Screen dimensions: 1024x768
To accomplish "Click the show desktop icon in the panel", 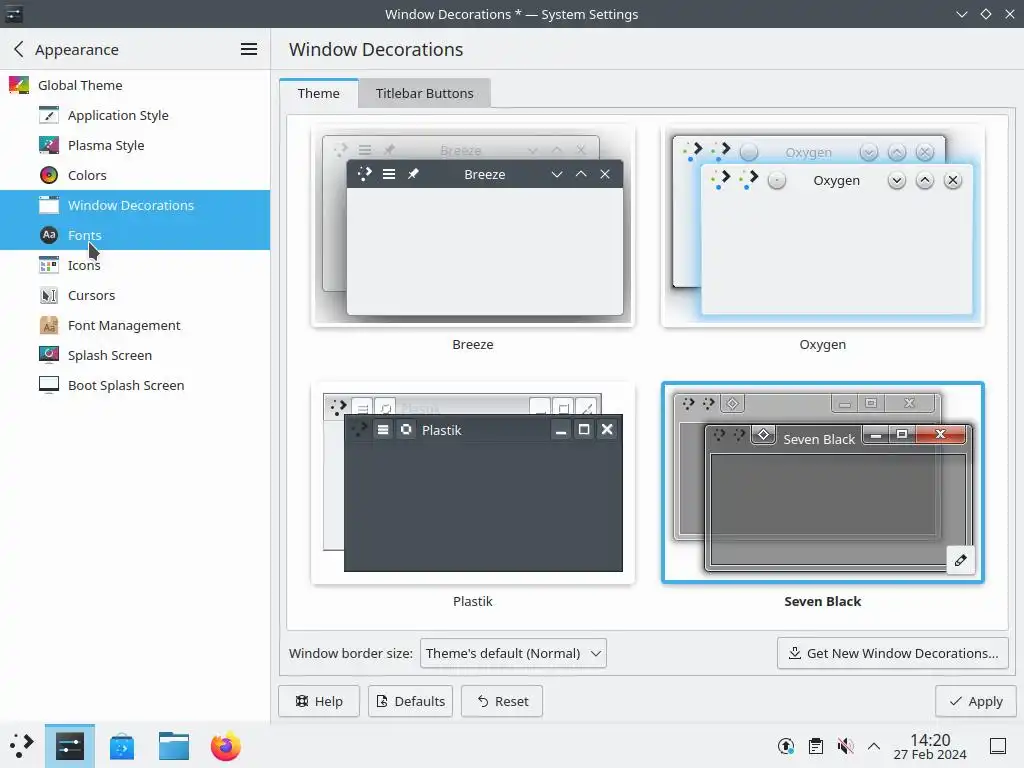I will (x=998, y=746).
